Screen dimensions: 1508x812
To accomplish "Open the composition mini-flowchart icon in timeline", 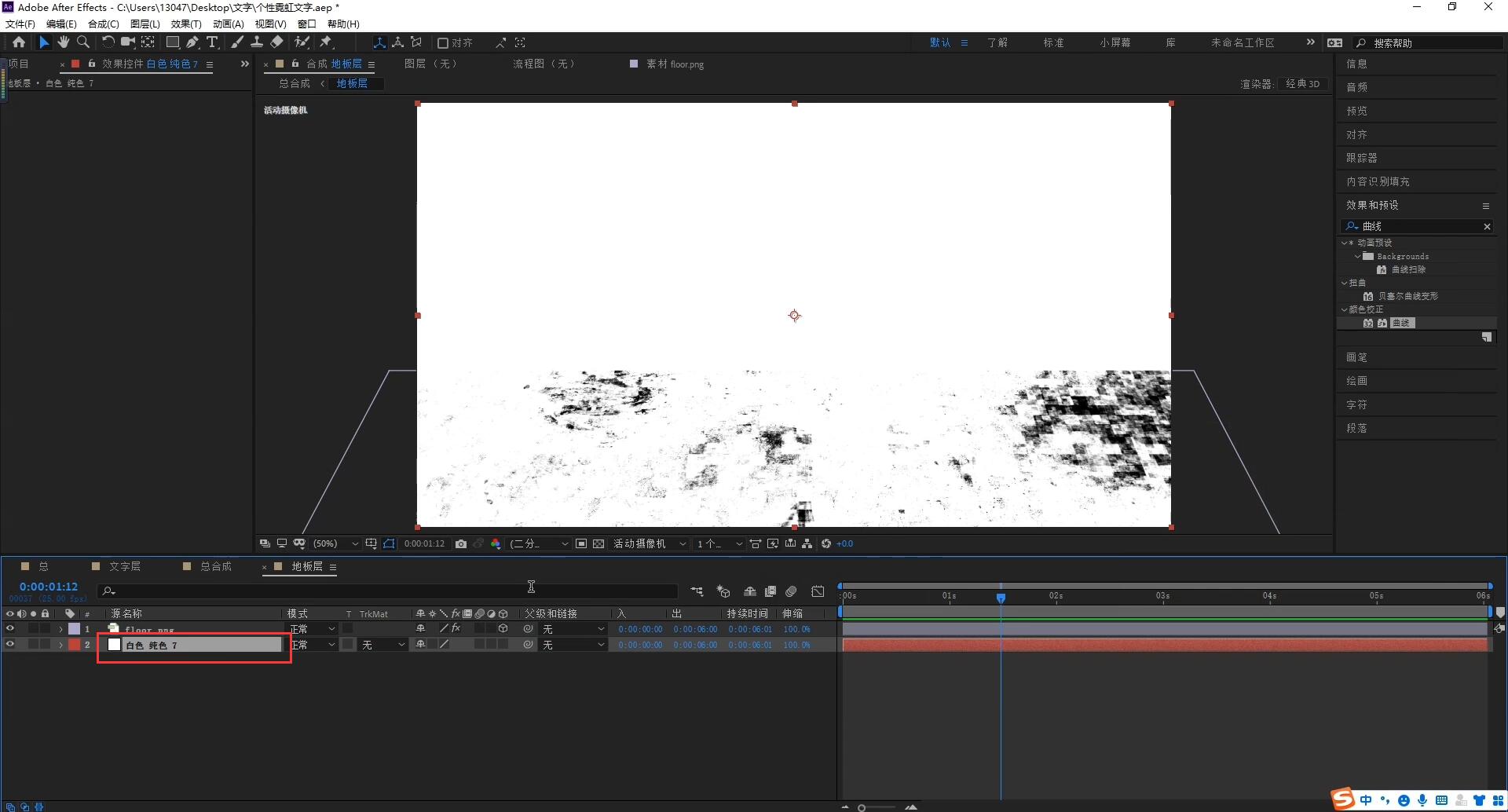I will (697, 591).
